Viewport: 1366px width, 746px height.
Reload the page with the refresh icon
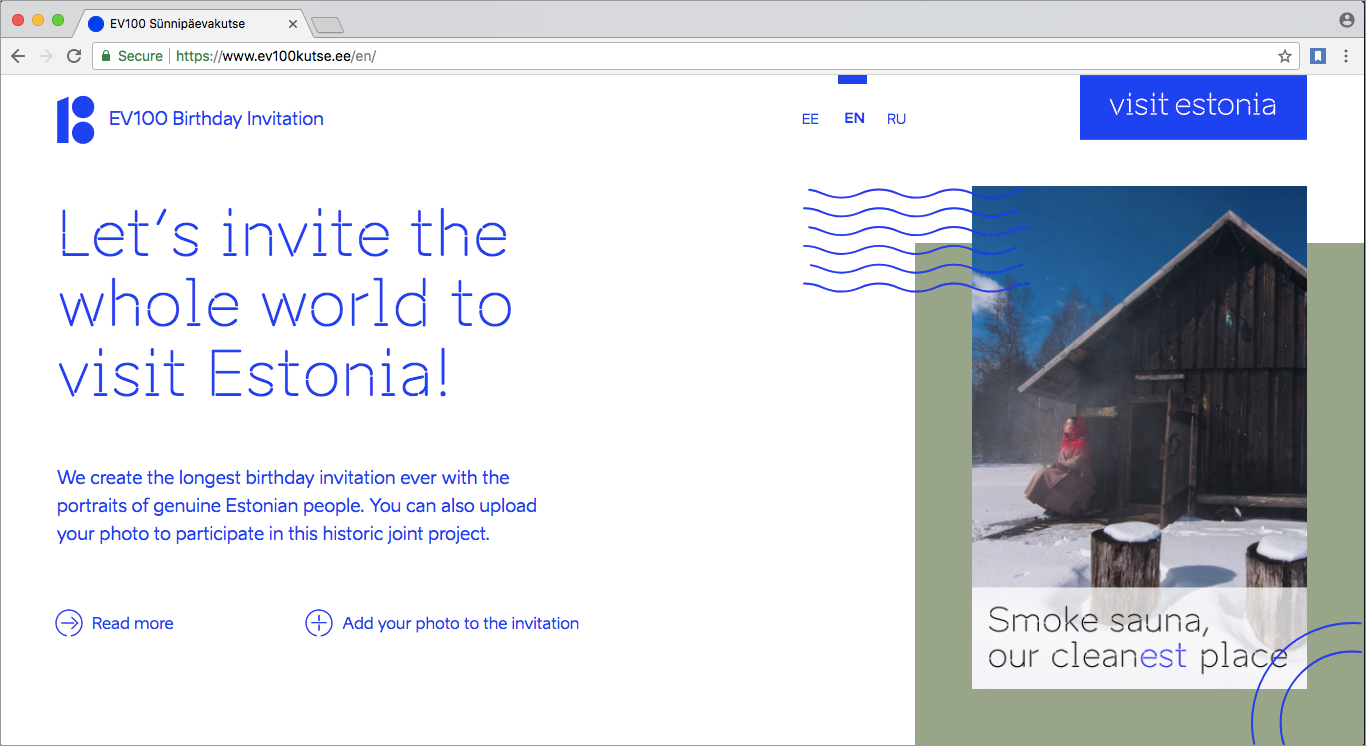click(x=73, y=56)
